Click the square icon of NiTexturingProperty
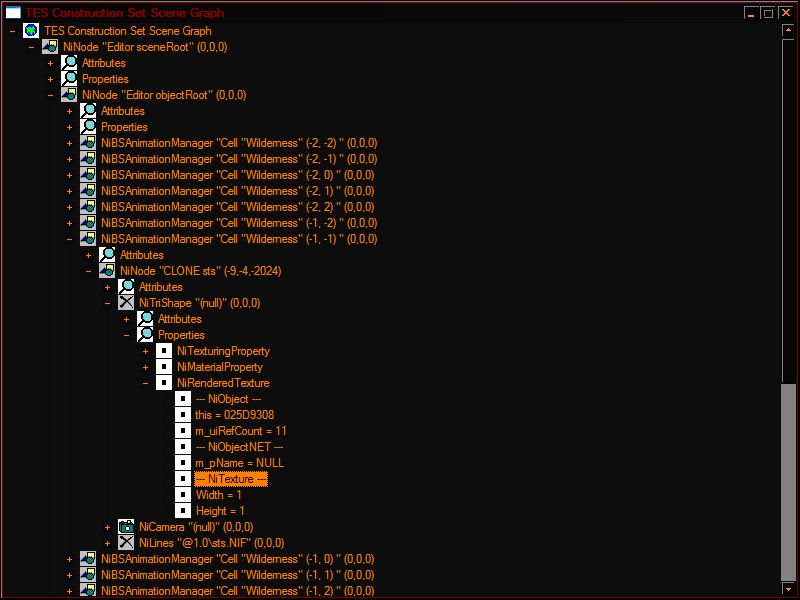The width and height of the screenshot is (800, 600). click(x=164, y=351)
